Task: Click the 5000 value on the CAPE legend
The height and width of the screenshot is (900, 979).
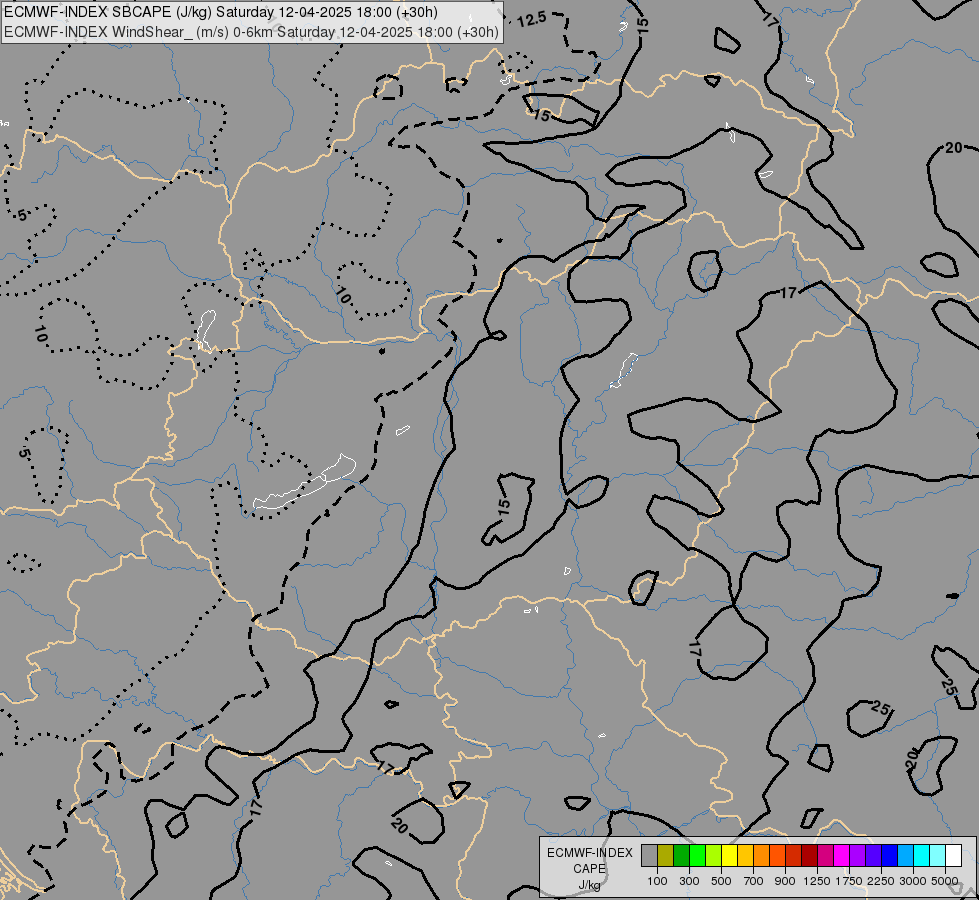Action: point(945,881)
